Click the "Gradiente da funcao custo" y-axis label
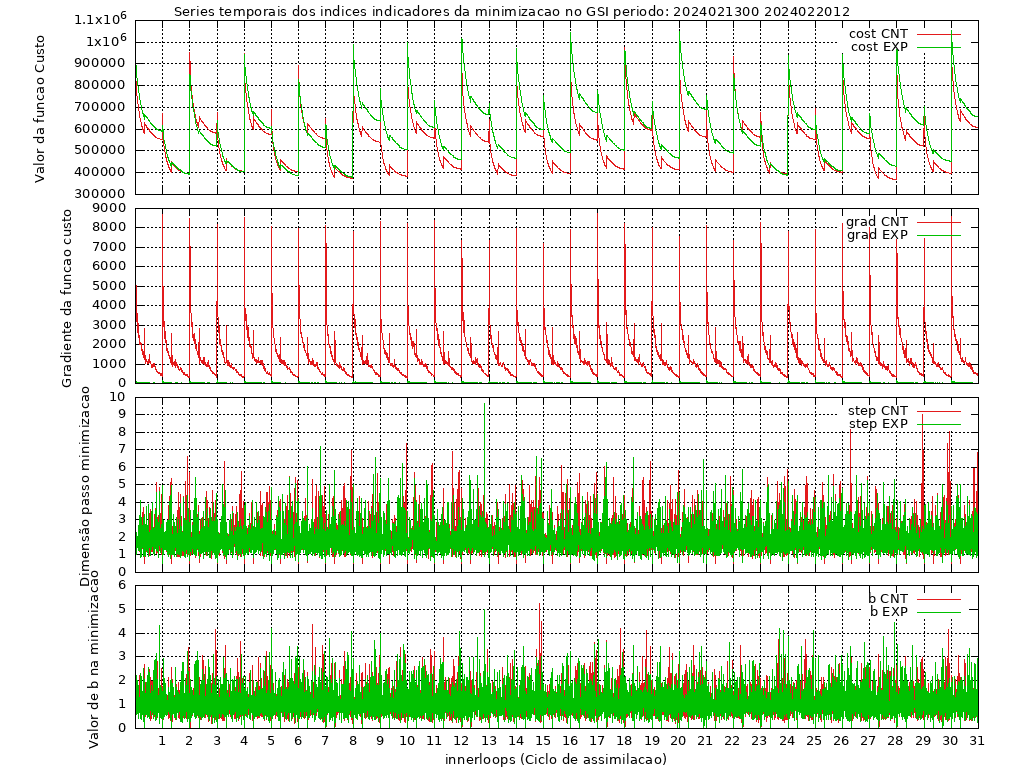The width and height of the screenshot is (1024, 768). 67,297
